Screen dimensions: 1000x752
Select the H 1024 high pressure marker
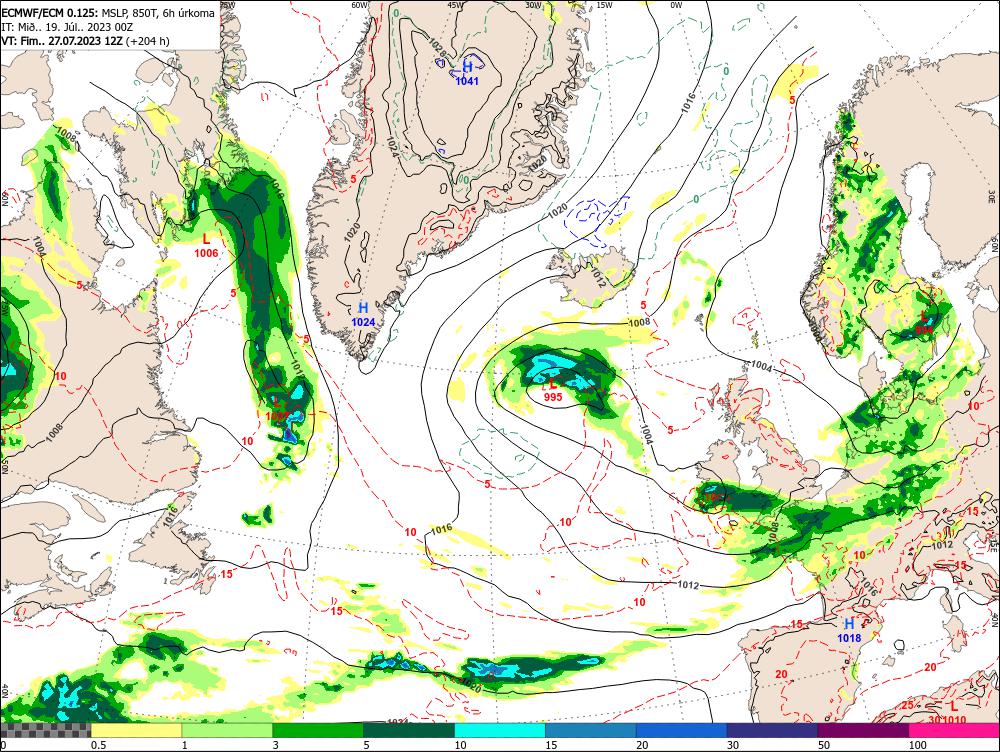click(x=363, y=315)
